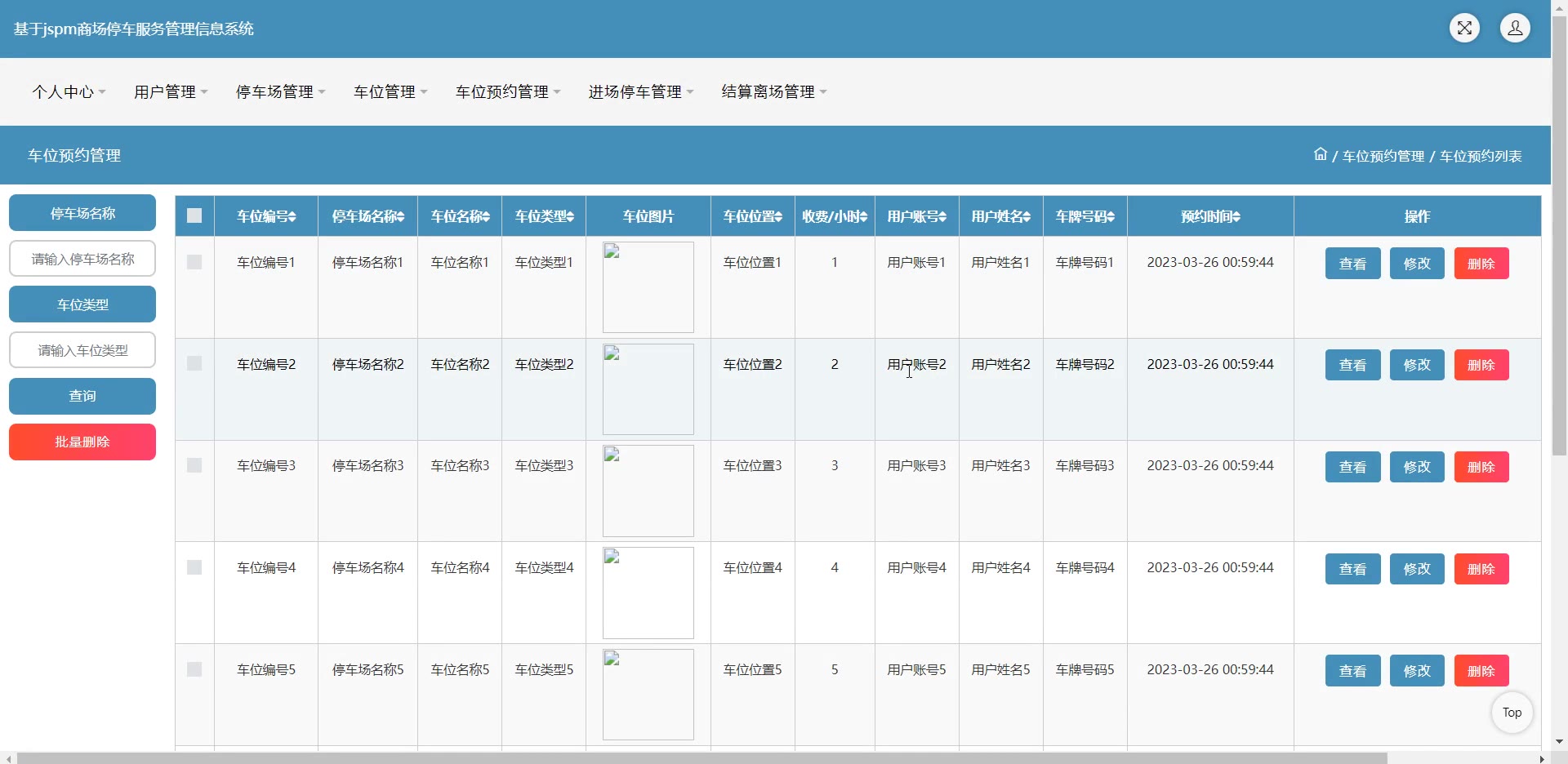The width and height of the screenshot is (1568, 764).
Task: Click the fullscreen toggle icon in header
Action: tap(1464, 28)
